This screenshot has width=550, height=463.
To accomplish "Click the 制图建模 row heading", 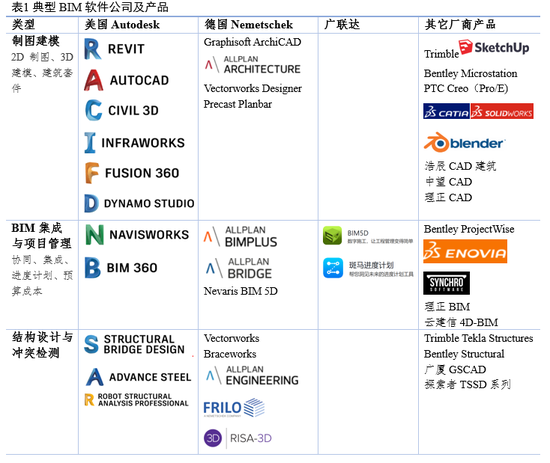I will click(x=36, y=41).
